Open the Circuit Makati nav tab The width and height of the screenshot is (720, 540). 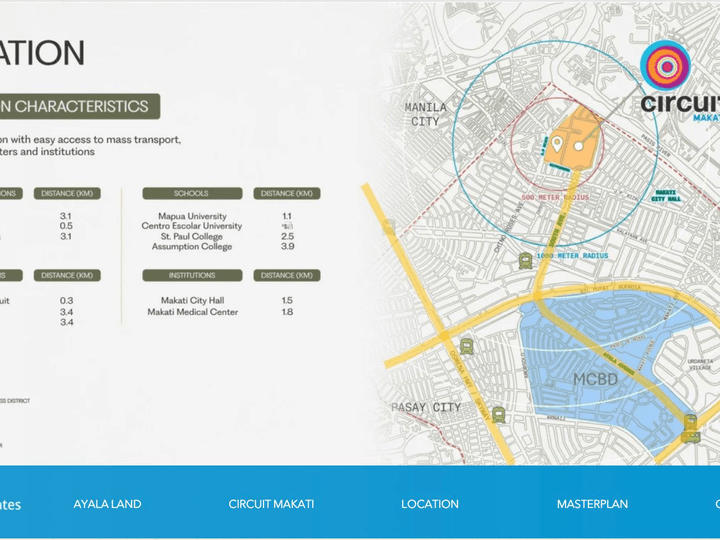(x=271, y=504)
